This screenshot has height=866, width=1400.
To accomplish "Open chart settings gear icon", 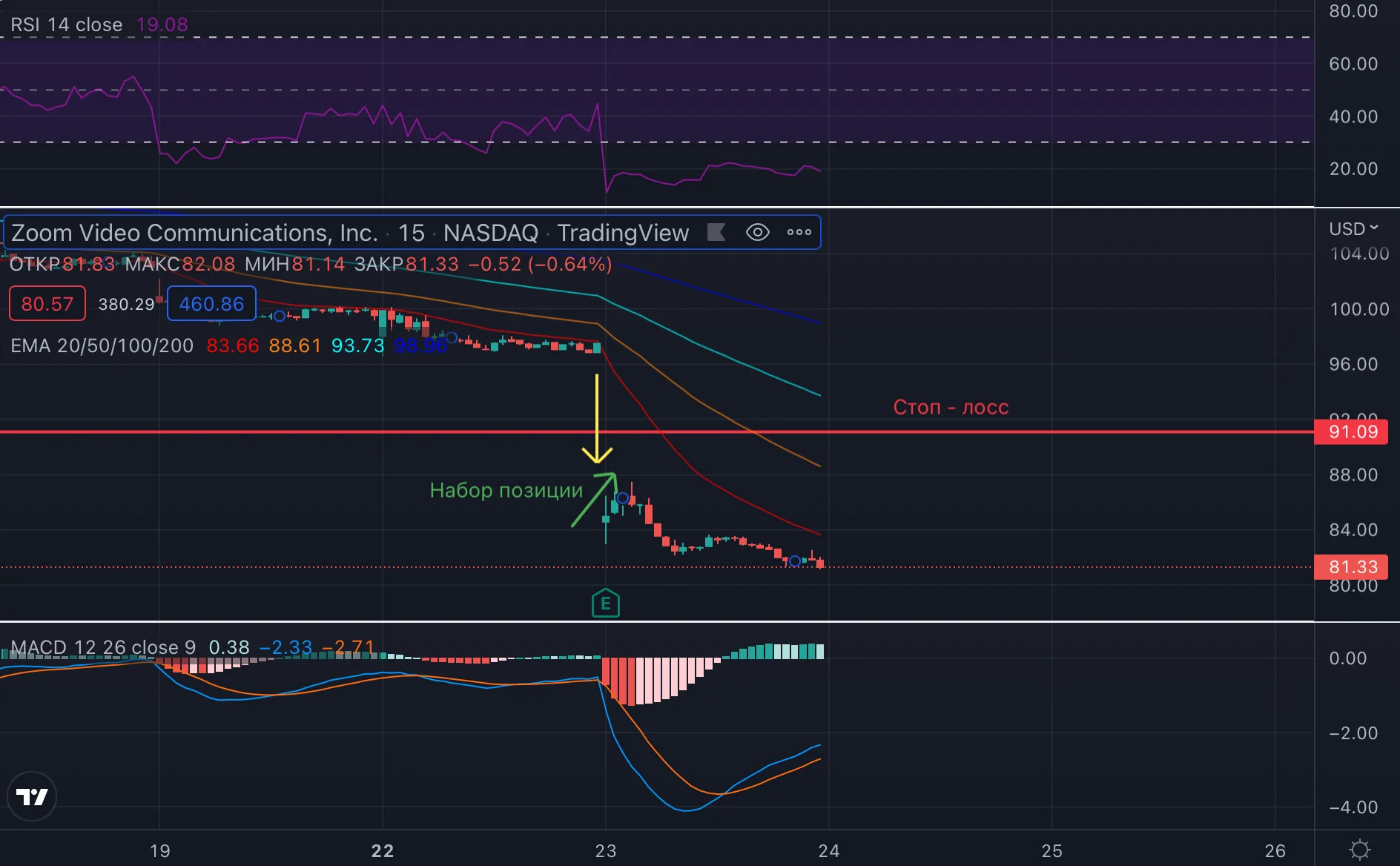I will pyautogui.click(x=1360, y=850).
